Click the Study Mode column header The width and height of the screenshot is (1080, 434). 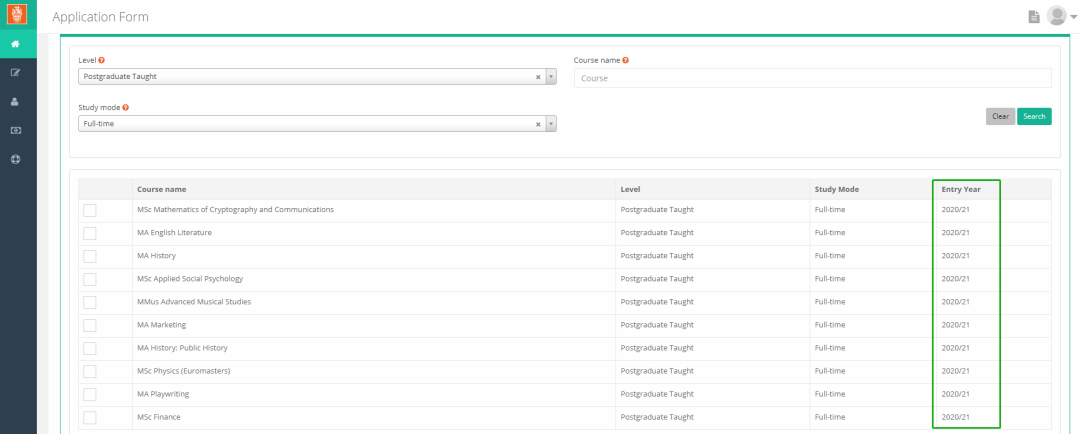[837, 189]
